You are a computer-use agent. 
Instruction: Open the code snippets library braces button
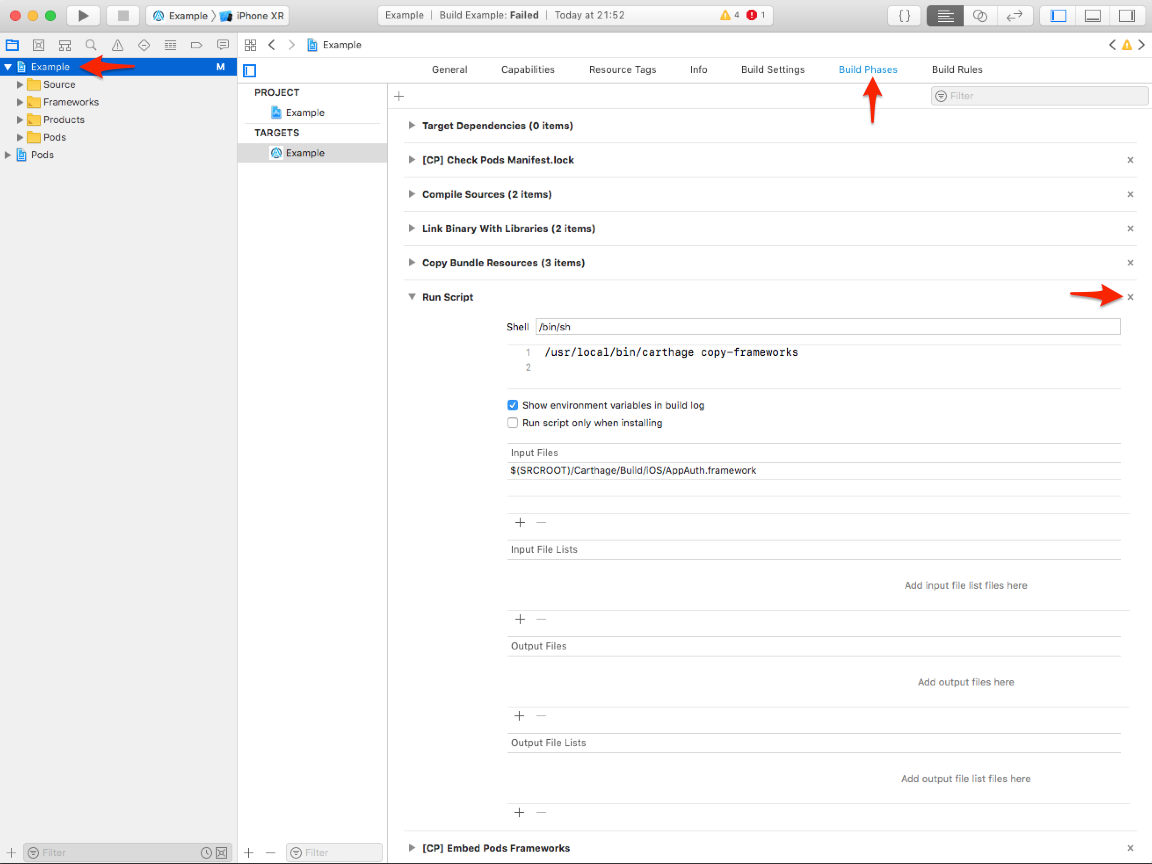[x=904, y=15]
